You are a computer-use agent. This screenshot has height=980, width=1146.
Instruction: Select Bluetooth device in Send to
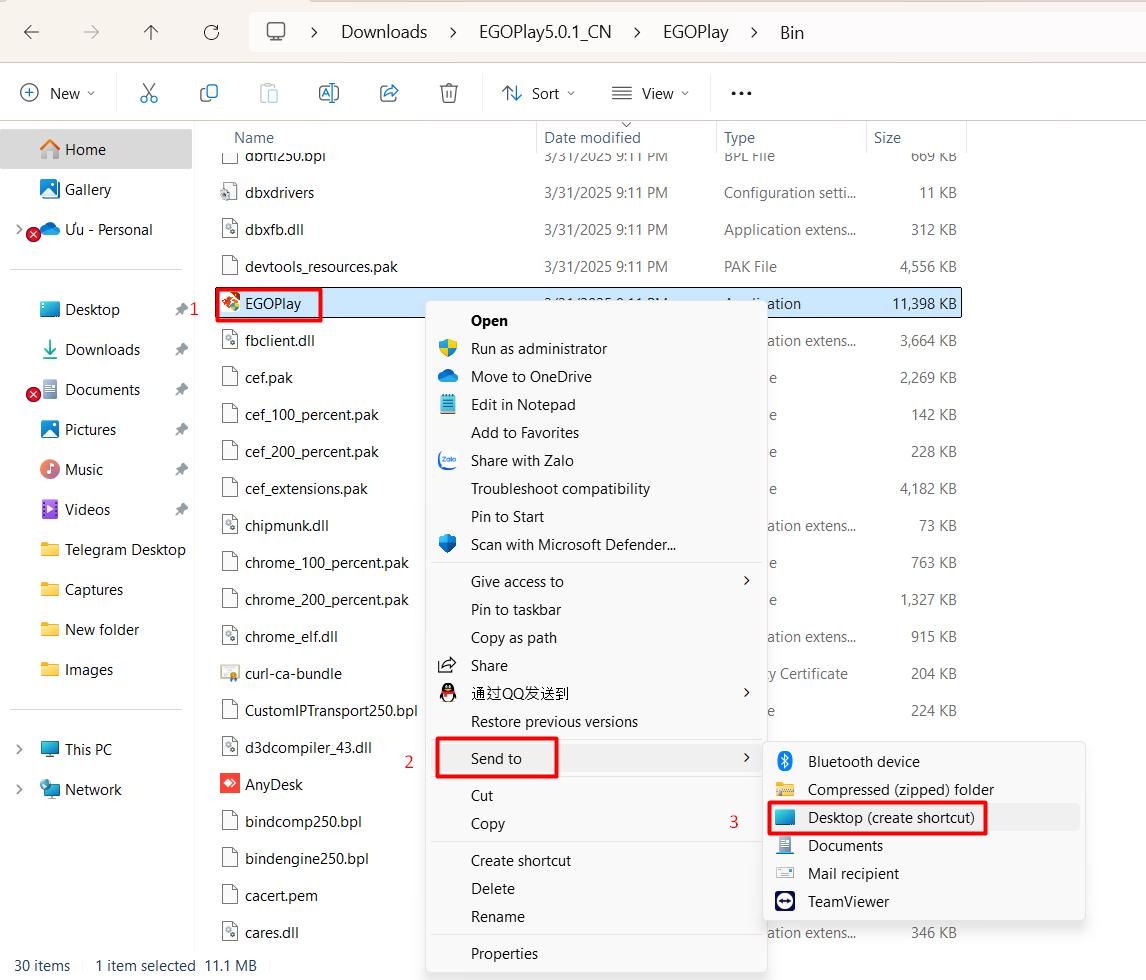[924, 761]
